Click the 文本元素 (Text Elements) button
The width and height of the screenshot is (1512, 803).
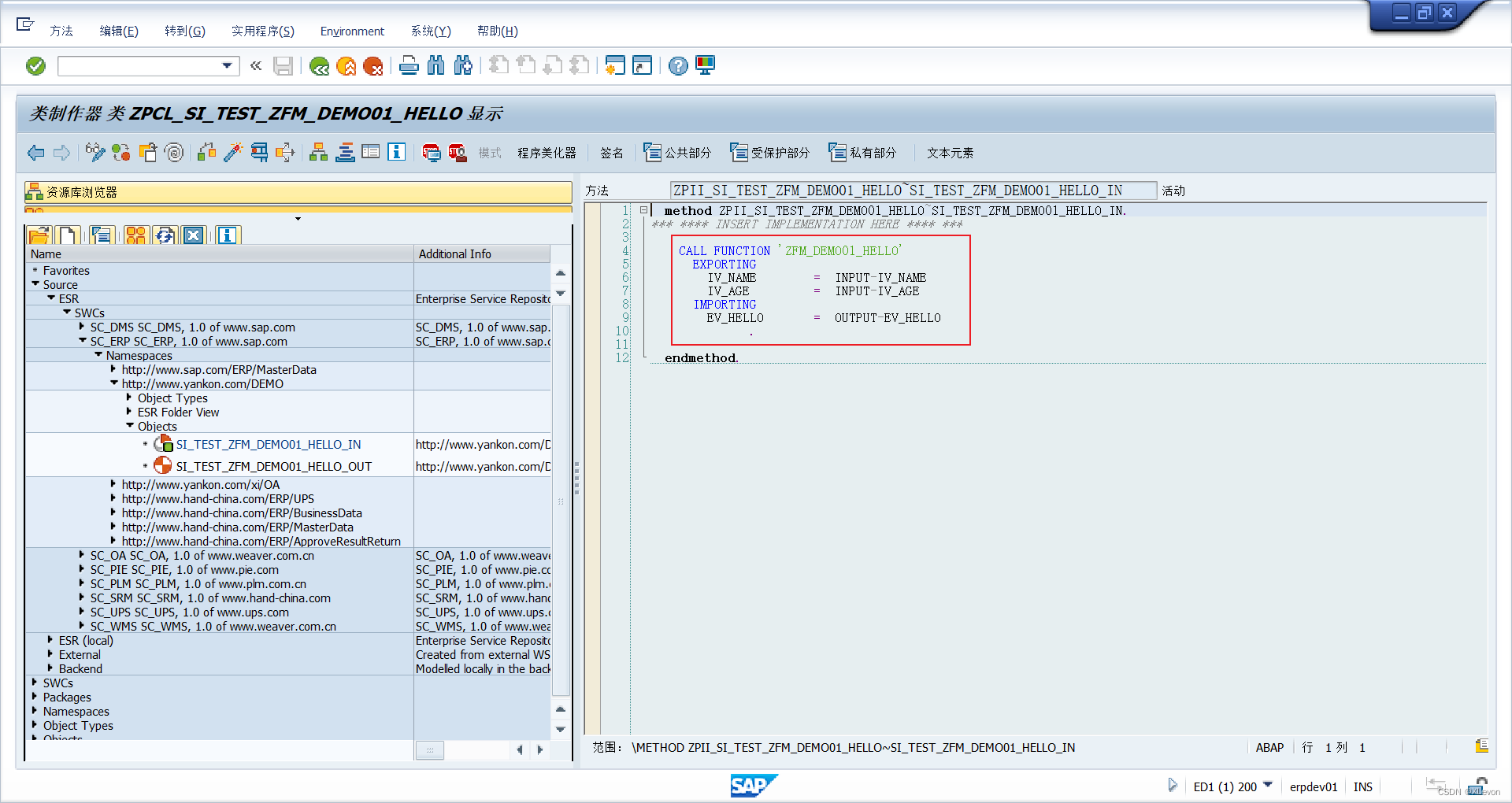[x=950, y=152]
